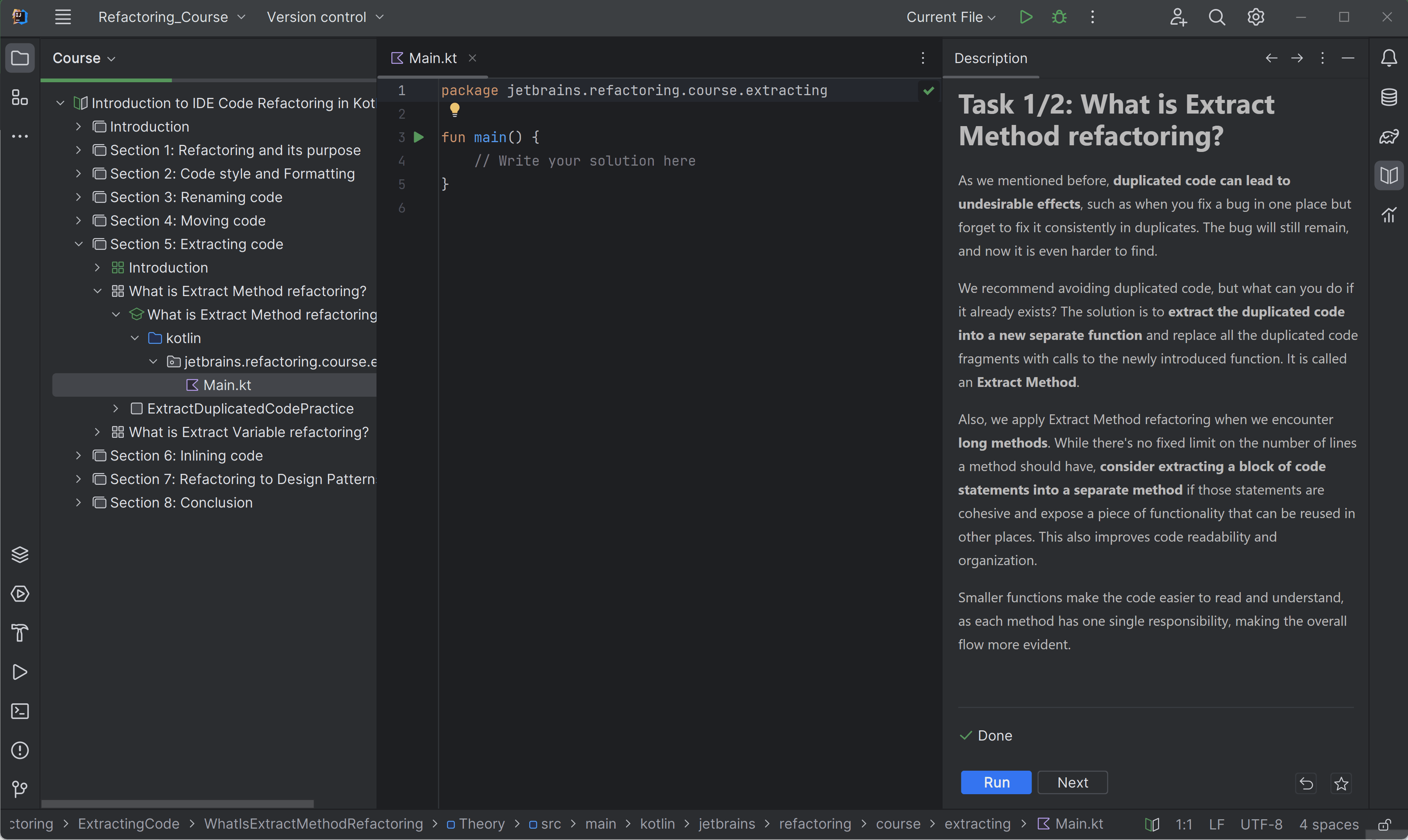The image size is (1408, 840).
Task: Click the Debug bug icon in toolbar
Action: point(1059,17)
